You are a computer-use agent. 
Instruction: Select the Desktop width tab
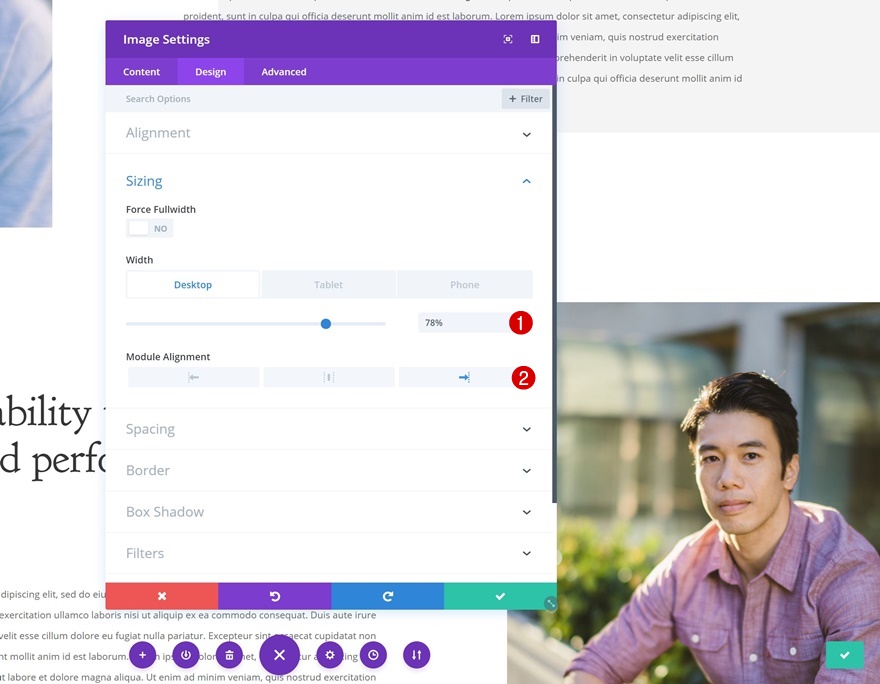[x=192, y=284]
